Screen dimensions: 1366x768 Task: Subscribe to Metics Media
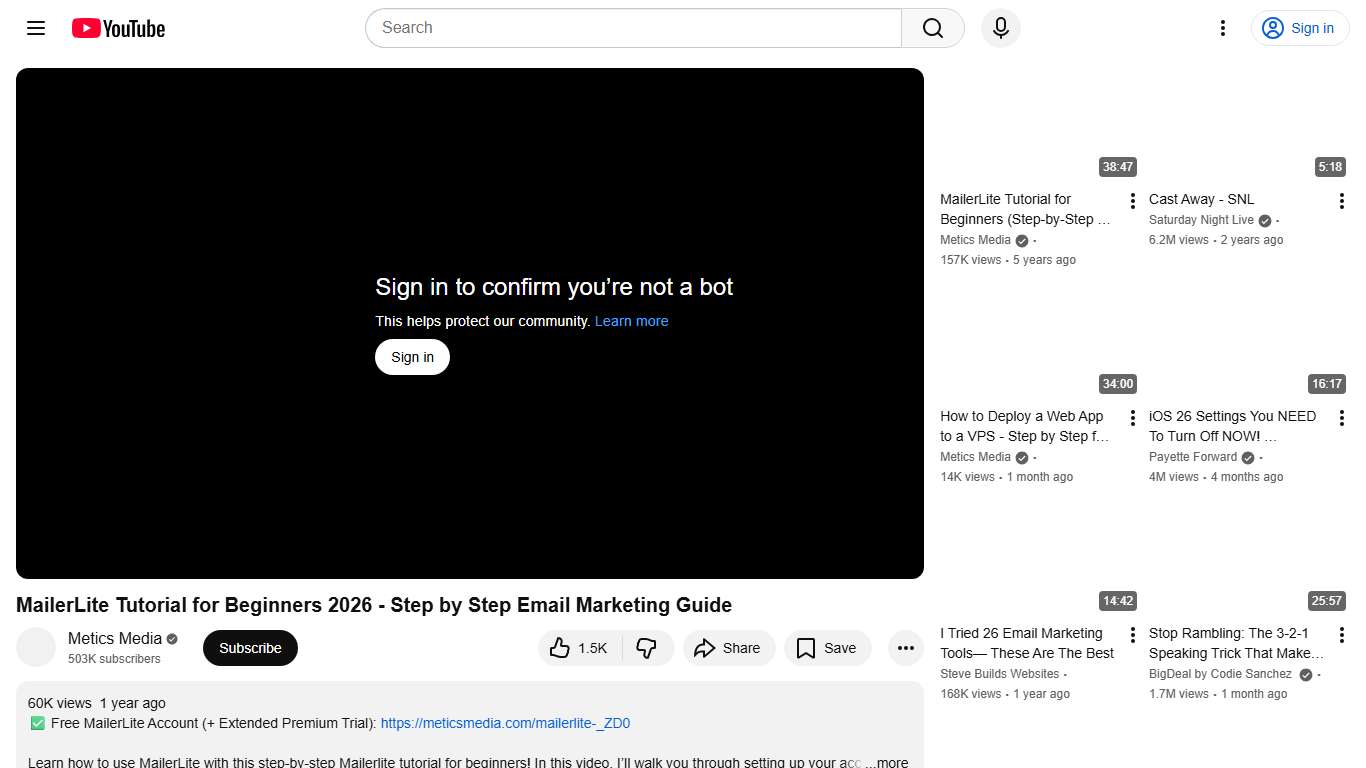(250, 648)
